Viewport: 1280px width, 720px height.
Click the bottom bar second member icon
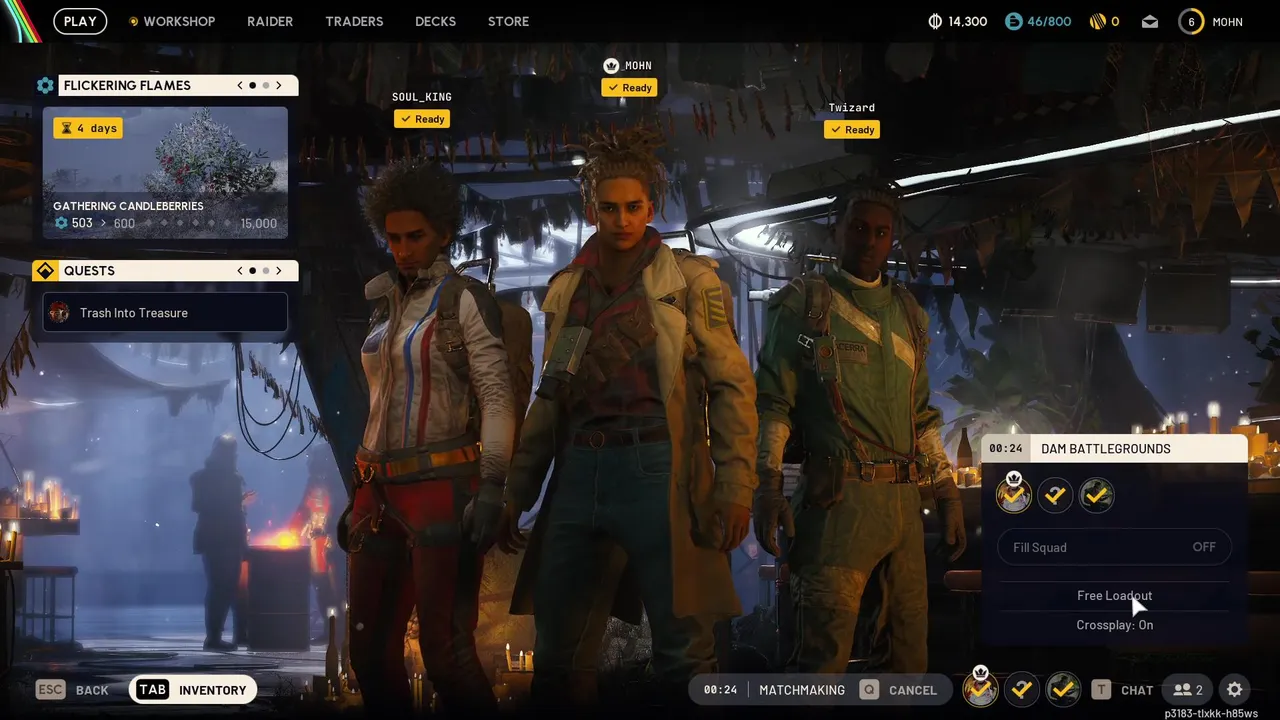1021,689
